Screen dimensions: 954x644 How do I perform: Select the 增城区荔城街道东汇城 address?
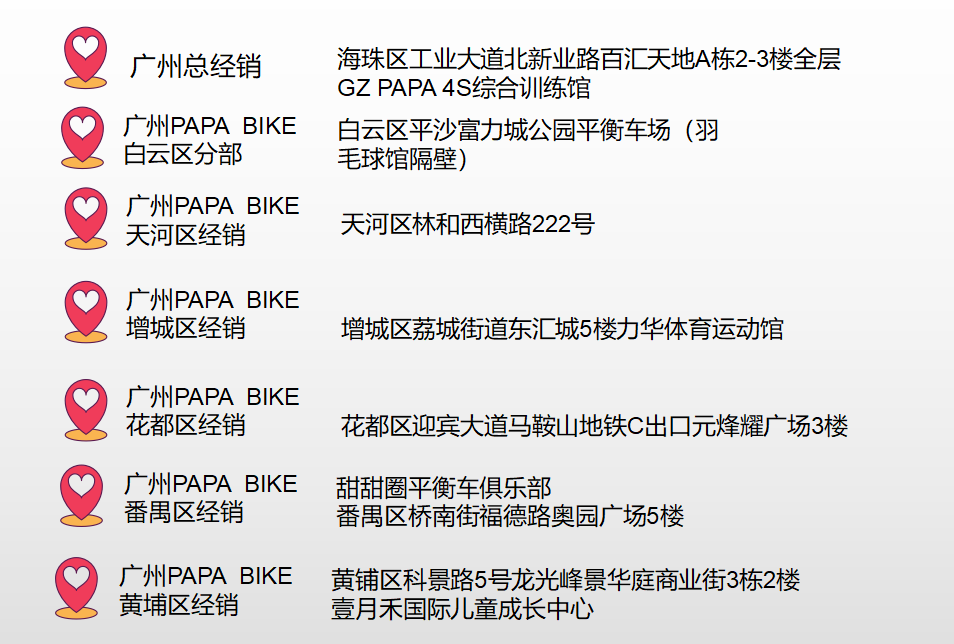coord(562,329)
